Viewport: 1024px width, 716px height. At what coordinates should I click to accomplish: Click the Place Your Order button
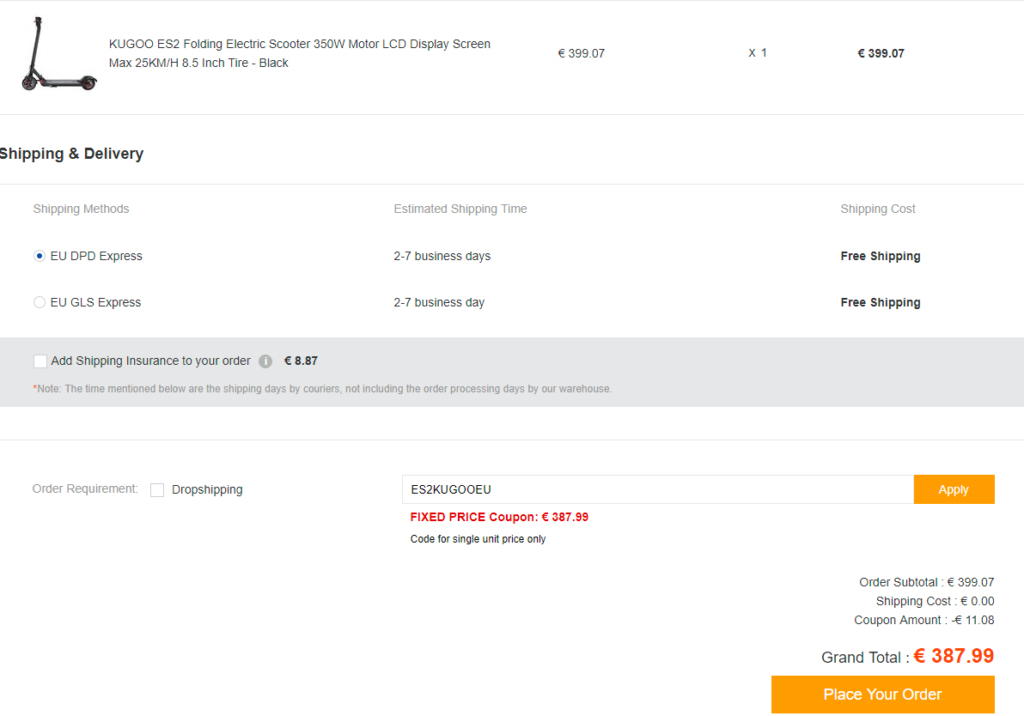coord(882,694)
